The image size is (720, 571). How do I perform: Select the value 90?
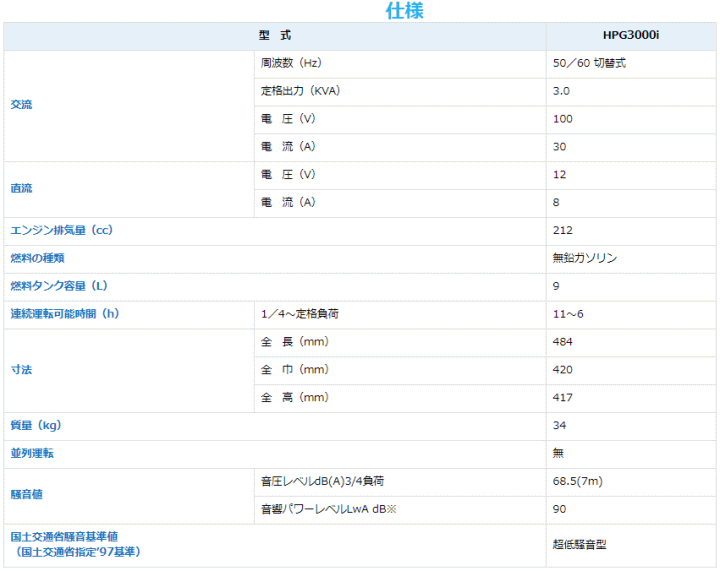559,509
